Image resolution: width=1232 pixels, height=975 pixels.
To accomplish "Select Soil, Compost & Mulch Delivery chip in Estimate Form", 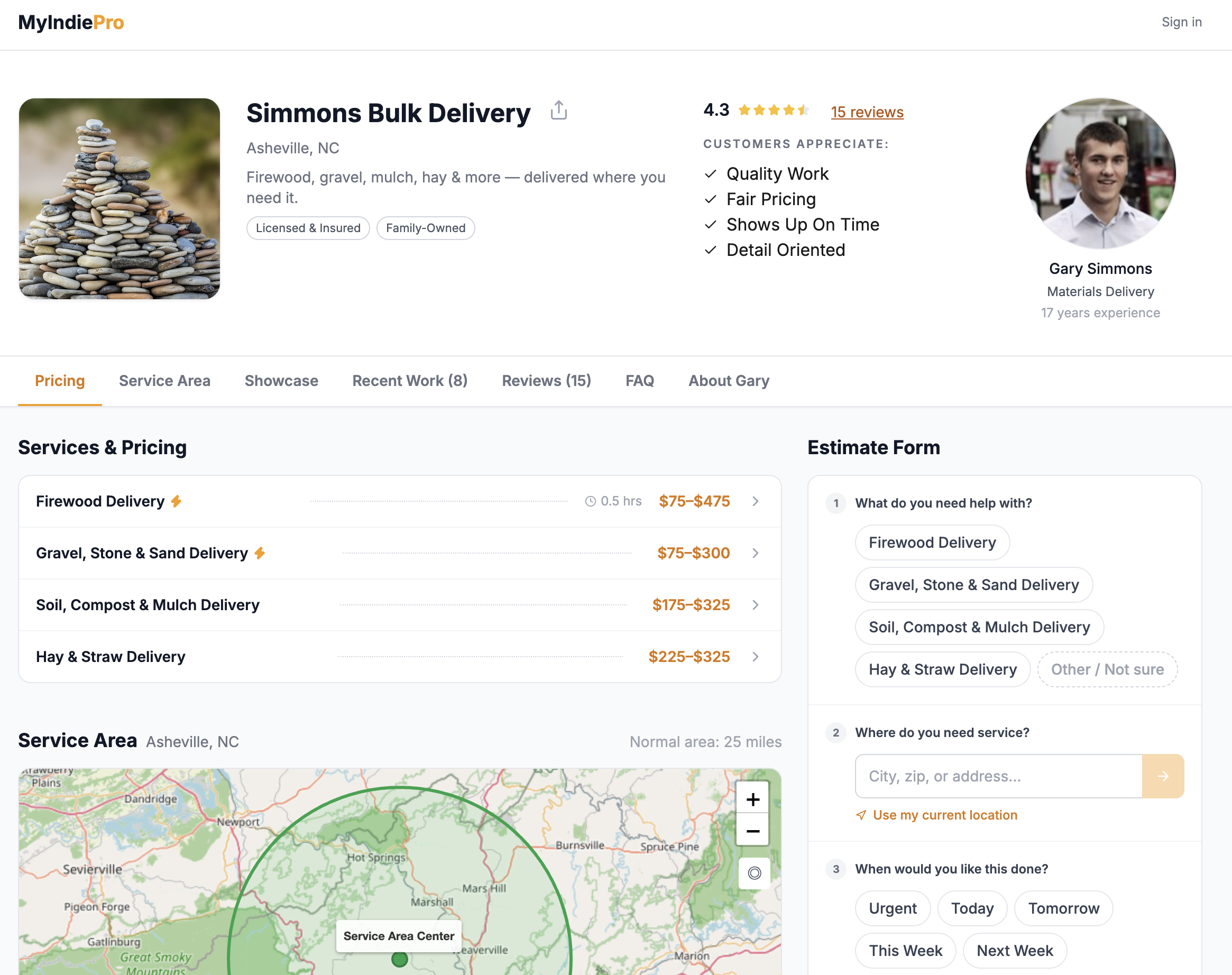I will [x=980, y=627].
